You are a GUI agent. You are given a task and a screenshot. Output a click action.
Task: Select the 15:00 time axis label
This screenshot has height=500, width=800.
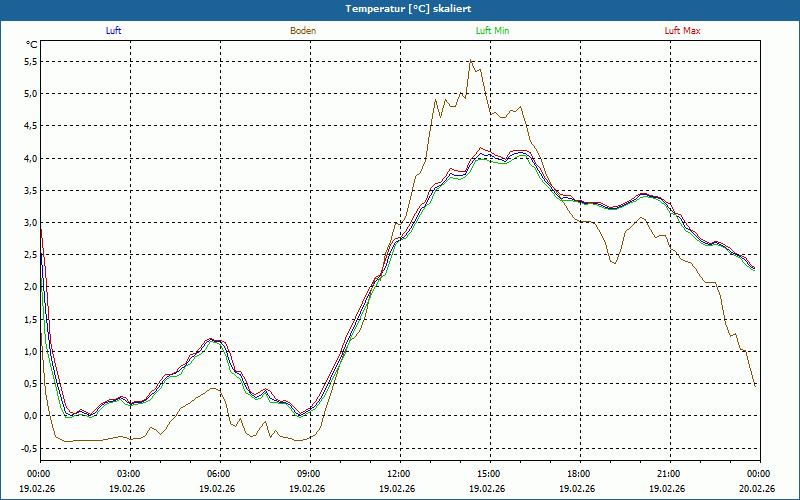coord(489,474)
